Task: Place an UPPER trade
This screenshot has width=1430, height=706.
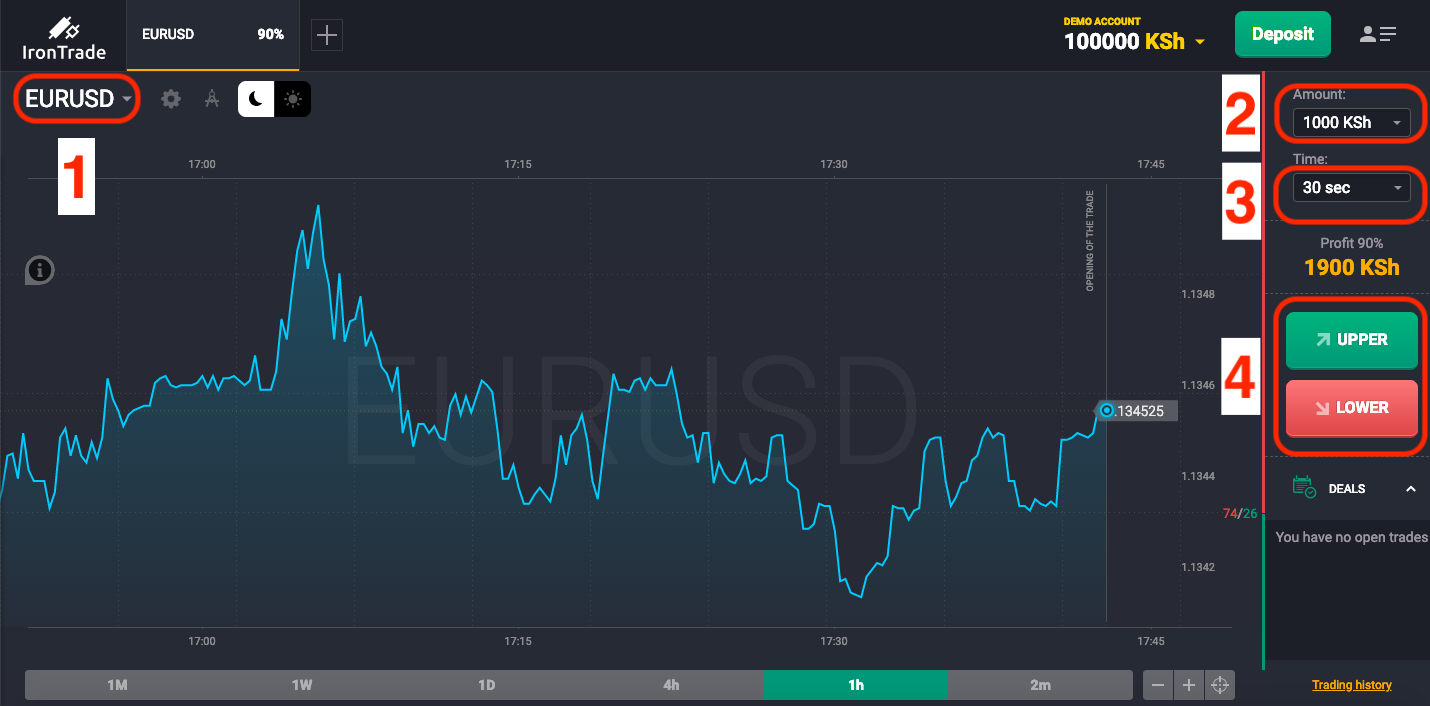Action: 1351,340
